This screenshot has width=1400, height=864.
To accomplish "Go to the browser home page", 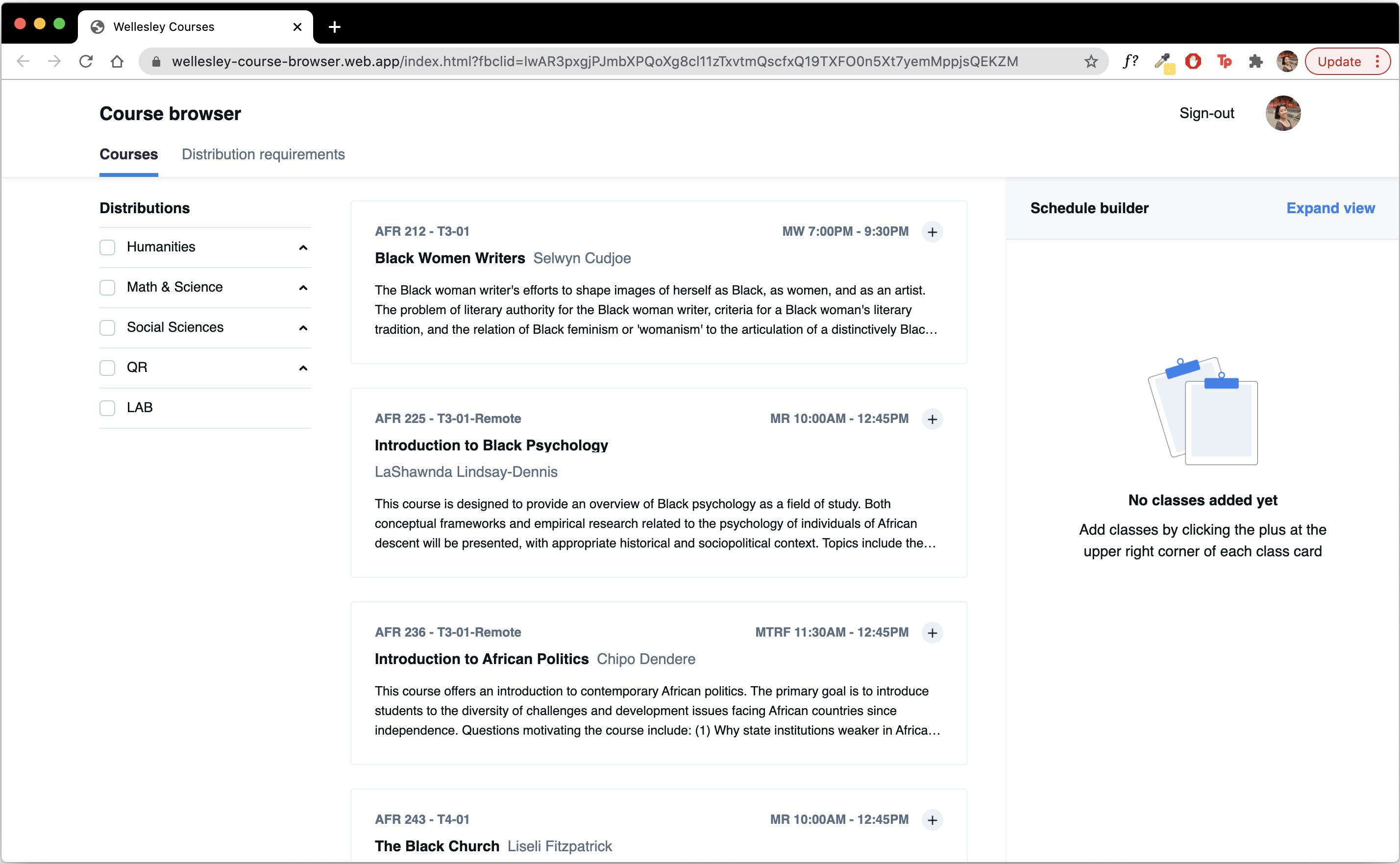I will tap(117, 61).
